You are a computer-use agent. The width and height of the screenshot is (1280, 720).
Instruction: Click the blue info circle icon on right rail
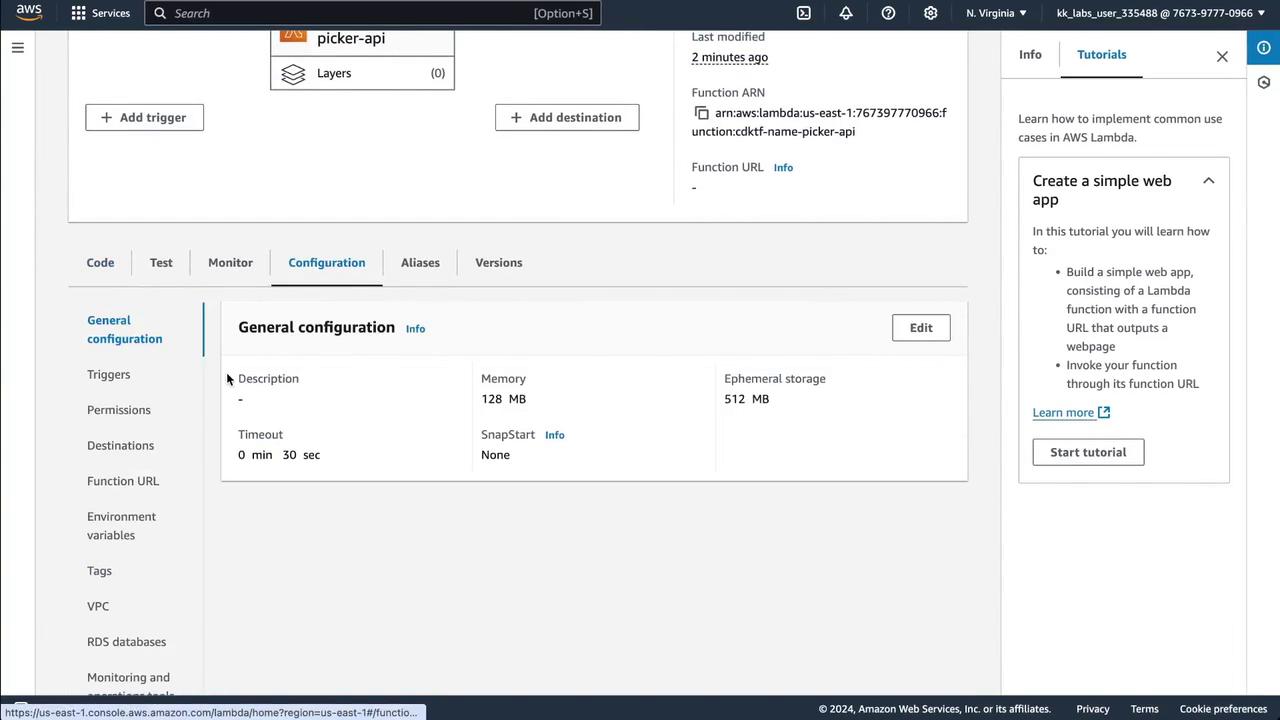1264,48
